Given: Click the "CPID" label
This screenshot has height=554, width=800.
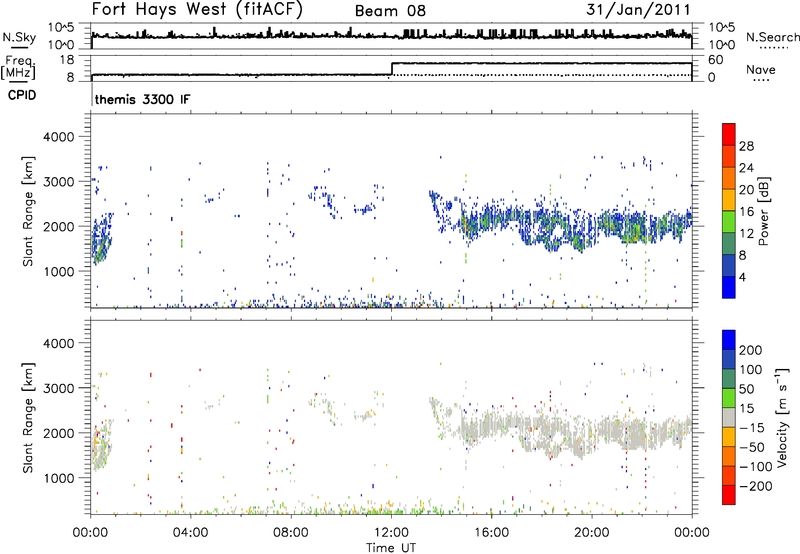Looking at the screenshot, I should pyautogui.click(x=22, y=95).
